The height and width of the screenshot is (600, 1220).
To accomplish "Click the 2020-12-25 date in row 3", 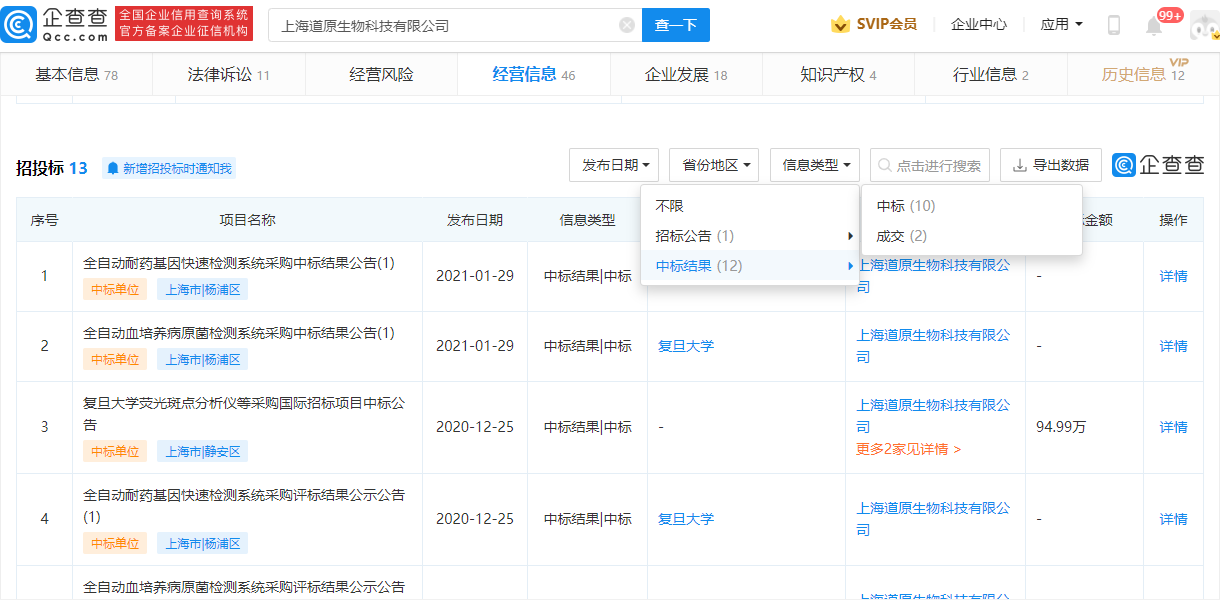I will tap(475, 427).
